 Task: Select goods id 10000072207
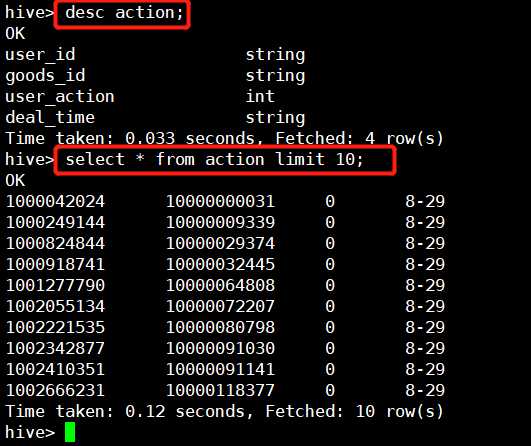point(220,306)
